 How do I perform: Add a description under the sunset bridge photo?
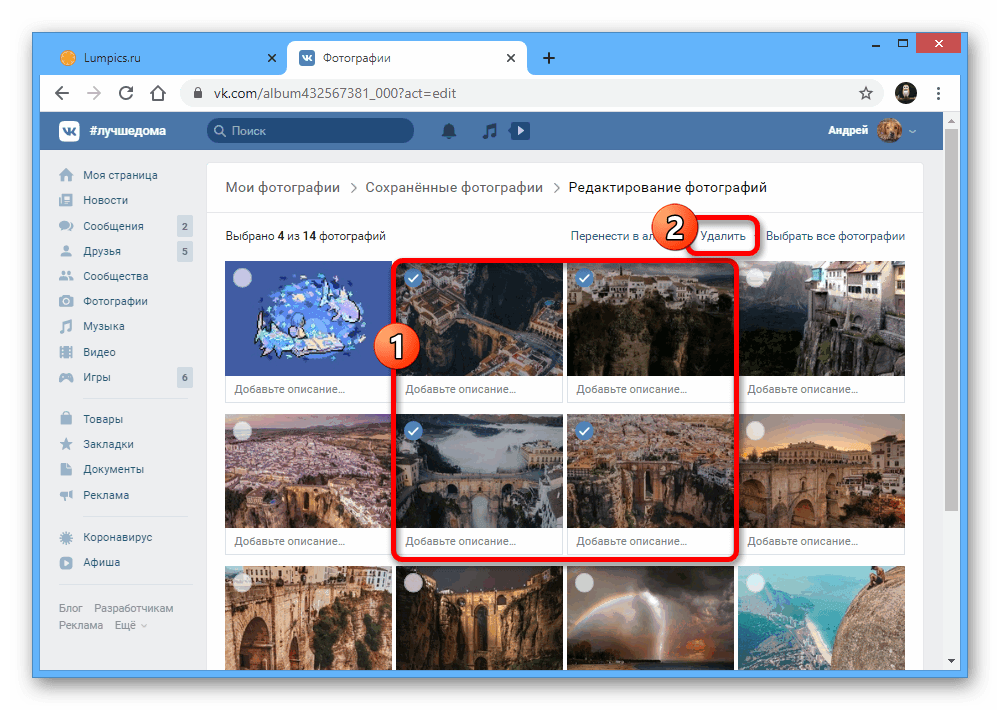pos(821,541)
